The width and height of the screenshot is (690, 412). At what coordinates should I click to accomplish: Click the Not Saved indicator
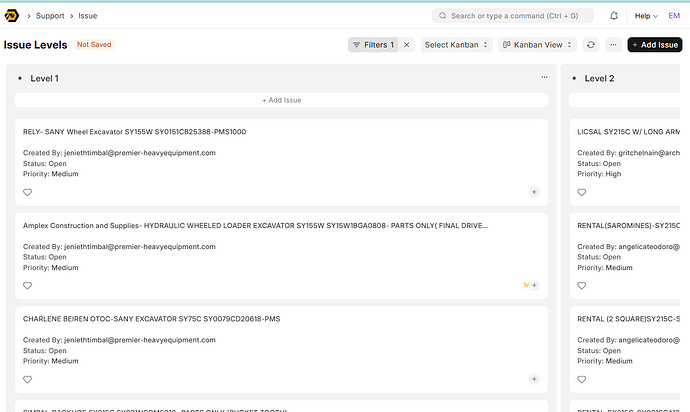coord(94,44)
